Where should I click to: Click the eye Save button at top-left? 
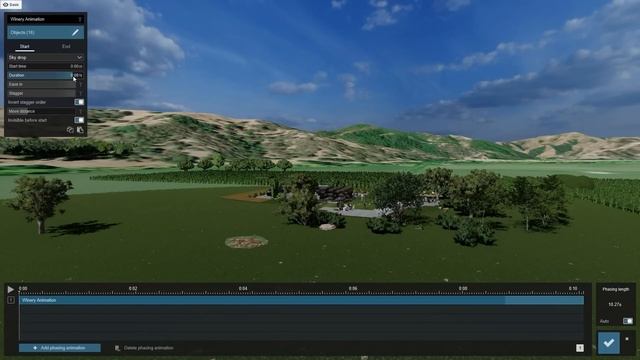[x=11, y=4]
